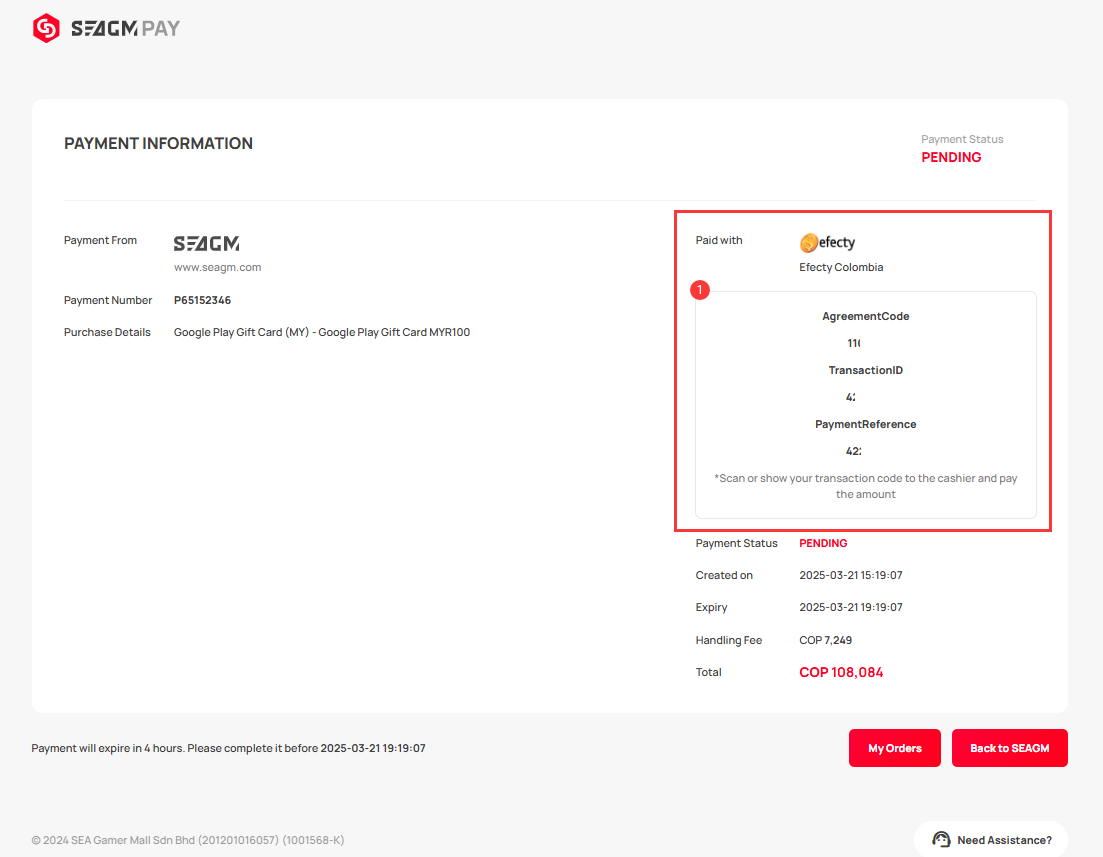The height and width of the screenshot is (857, 1103).
Task: Click the Handling Fee label
Action: pos(728,640)
